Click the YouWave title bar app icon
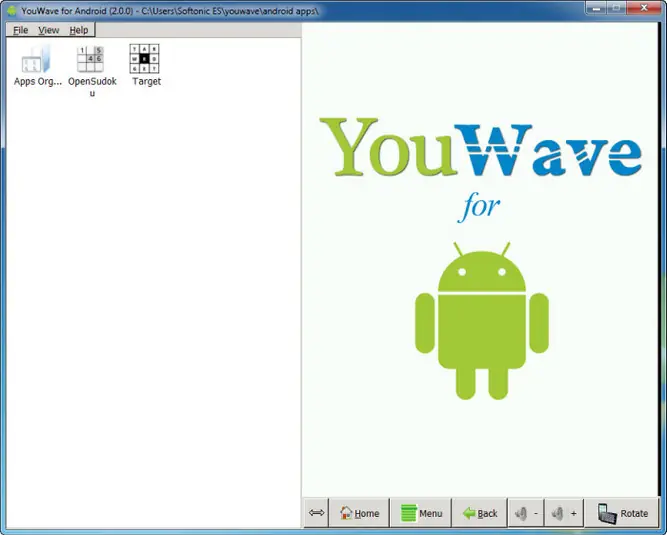 11,11
